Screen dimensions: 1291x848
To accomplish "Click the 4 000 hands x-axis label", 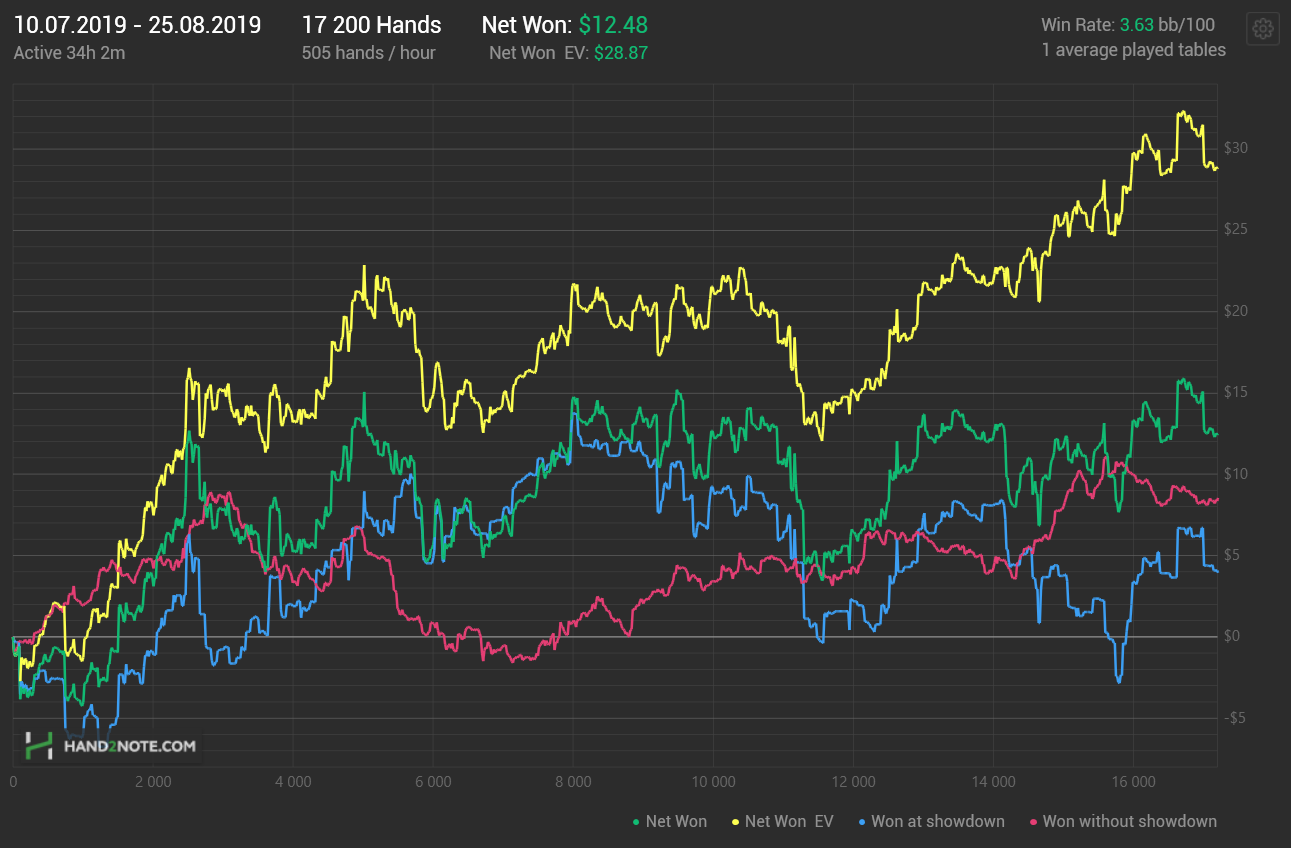I will coord(292,782).
